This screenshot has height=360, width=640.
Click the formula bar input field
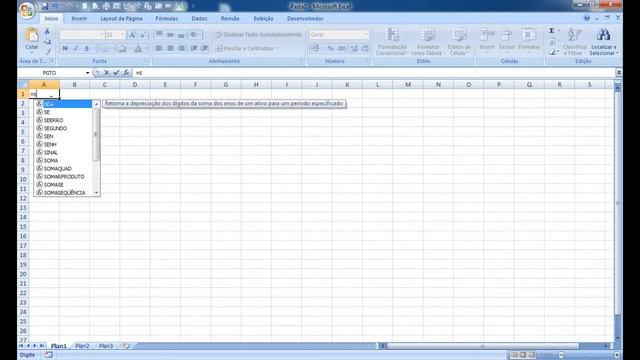tap(373, 73)
